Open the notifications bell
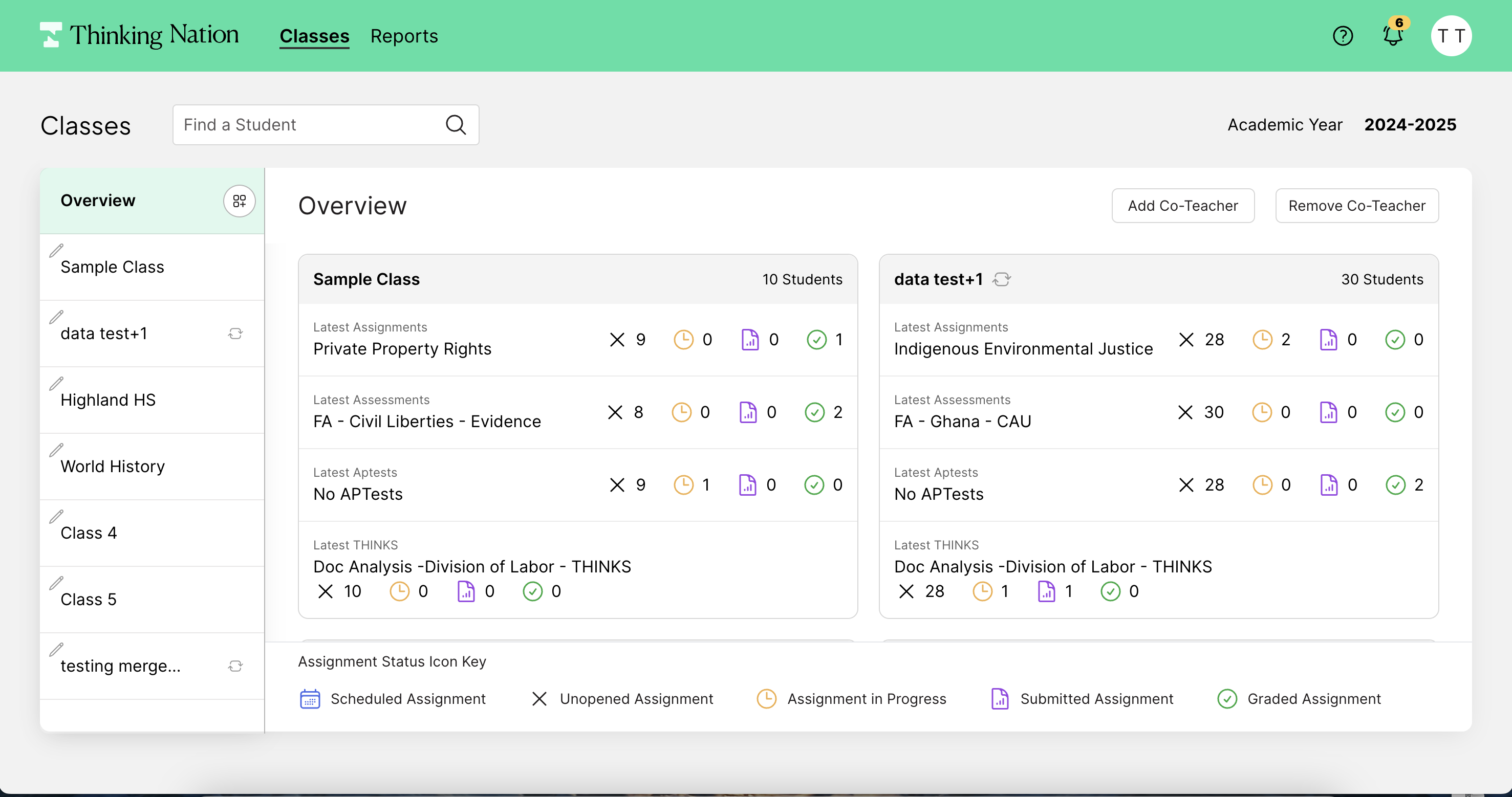The height and width of the screenshot is (797, 1512). click(1392, 35)
